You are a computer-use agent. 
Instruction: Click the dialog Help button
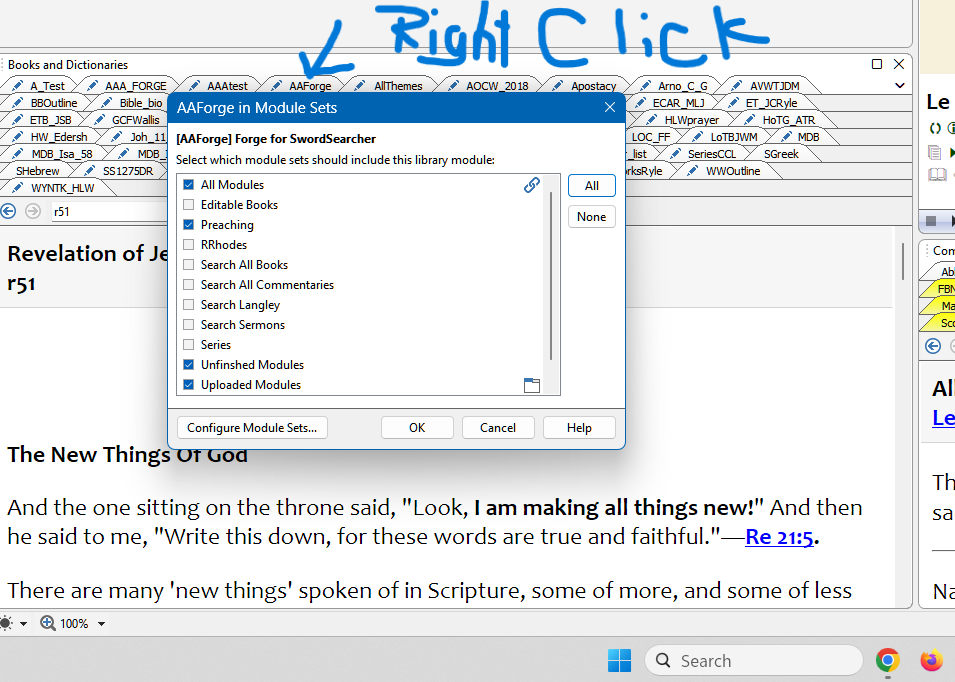(x=579, y=427)
